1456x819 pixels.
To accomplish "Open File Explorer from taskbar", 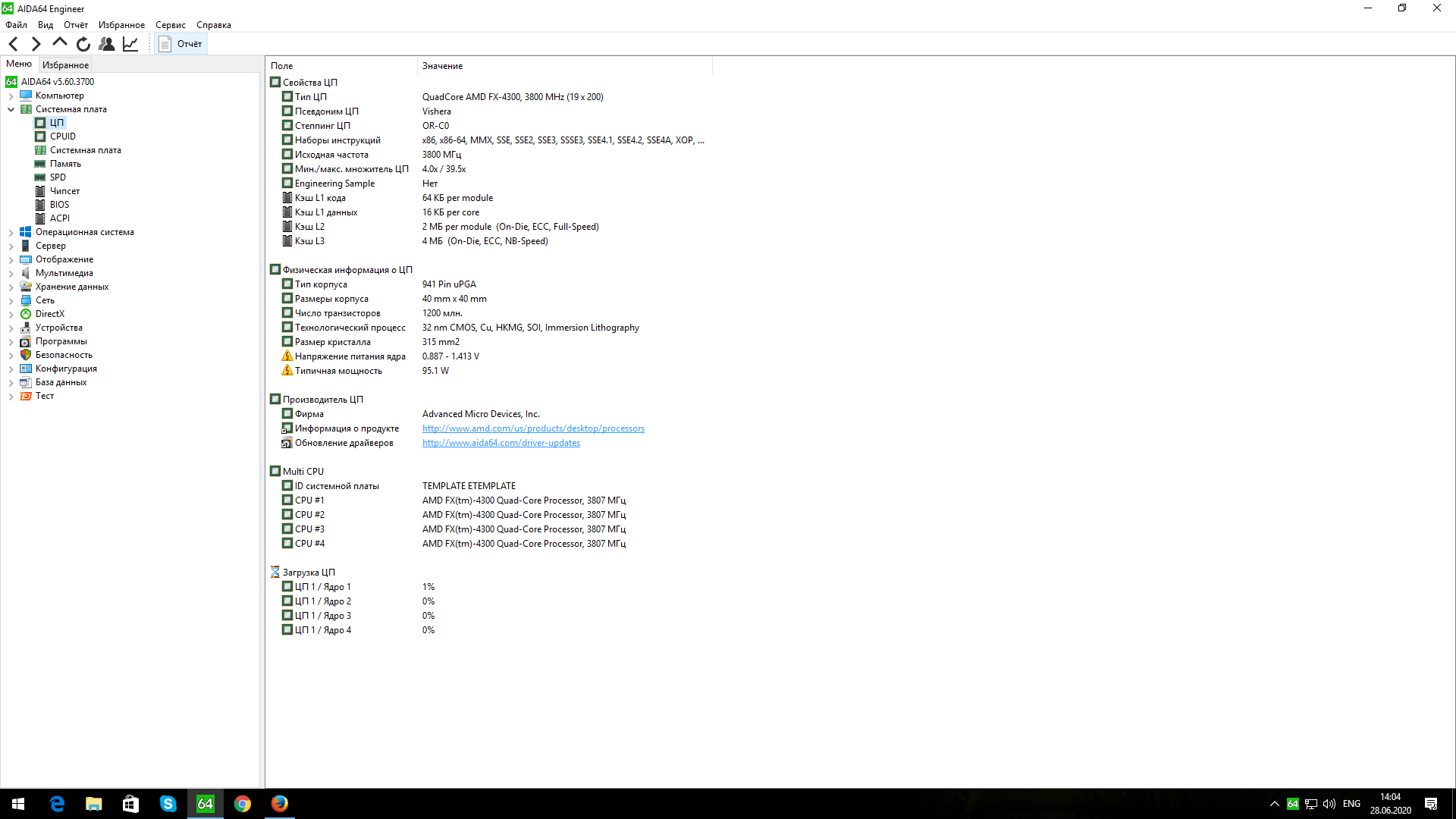I will [x=94, y=804].
